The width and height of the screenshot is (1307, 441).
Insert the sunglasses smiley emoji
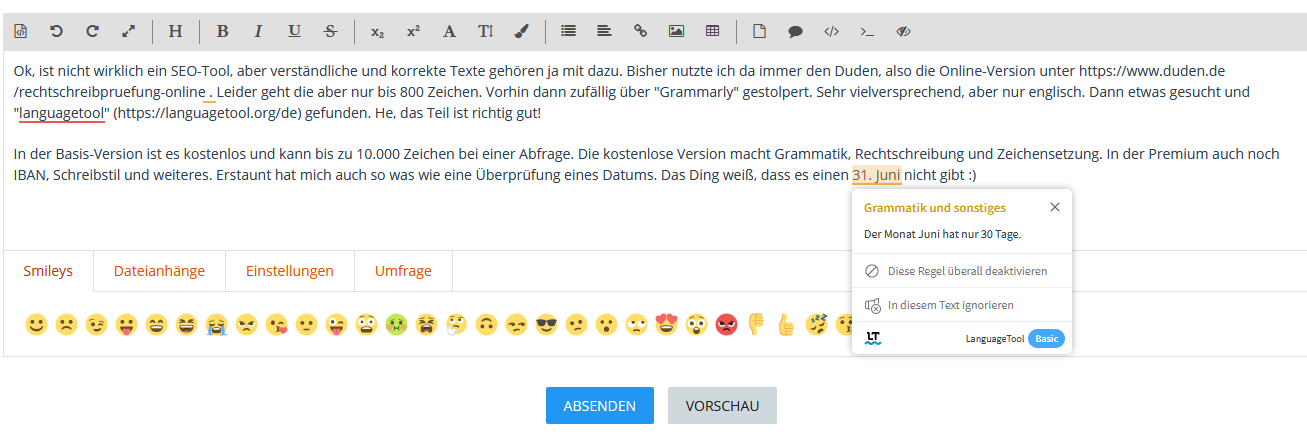tap(546, 325)
